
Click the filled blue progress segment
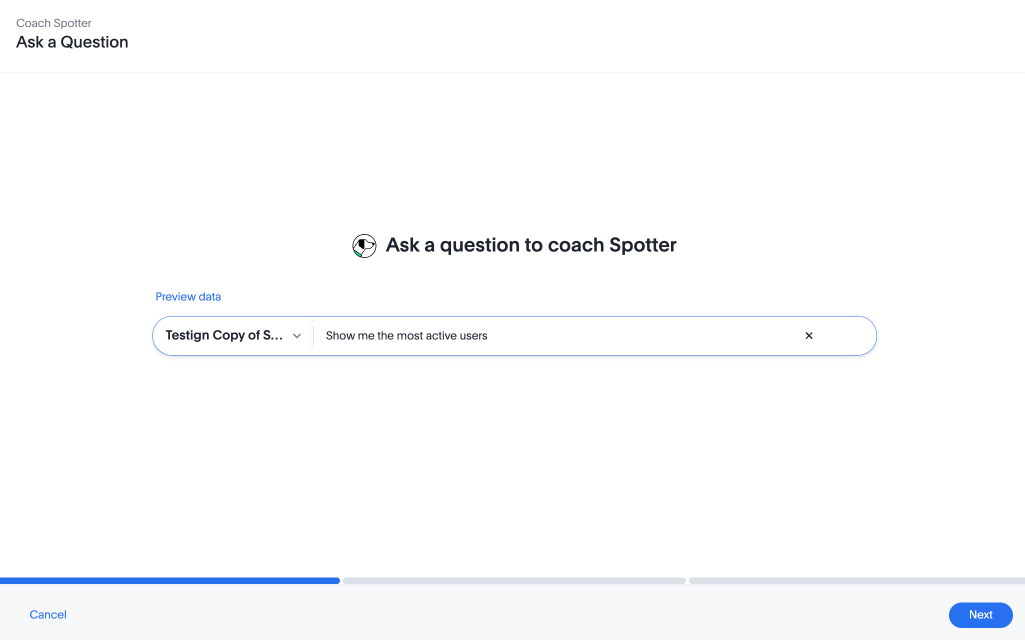170,580
